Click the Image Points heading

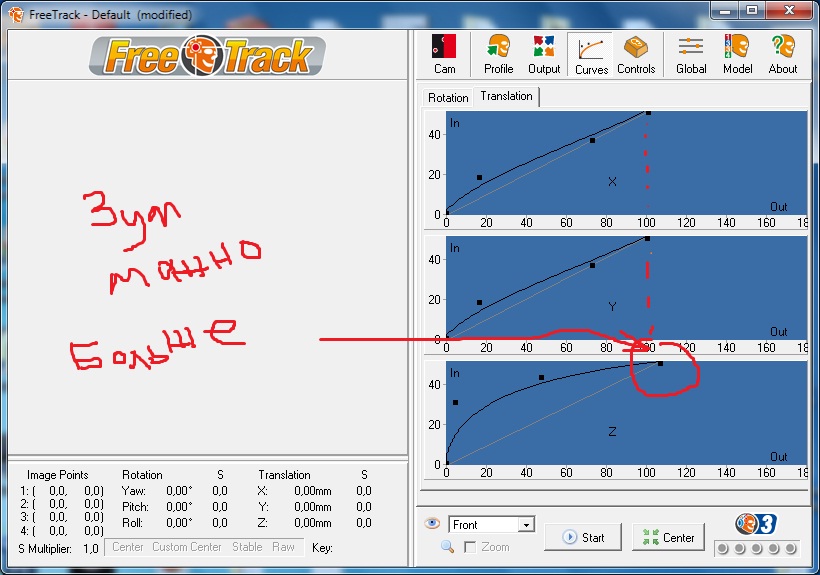[x=58, y=475]
